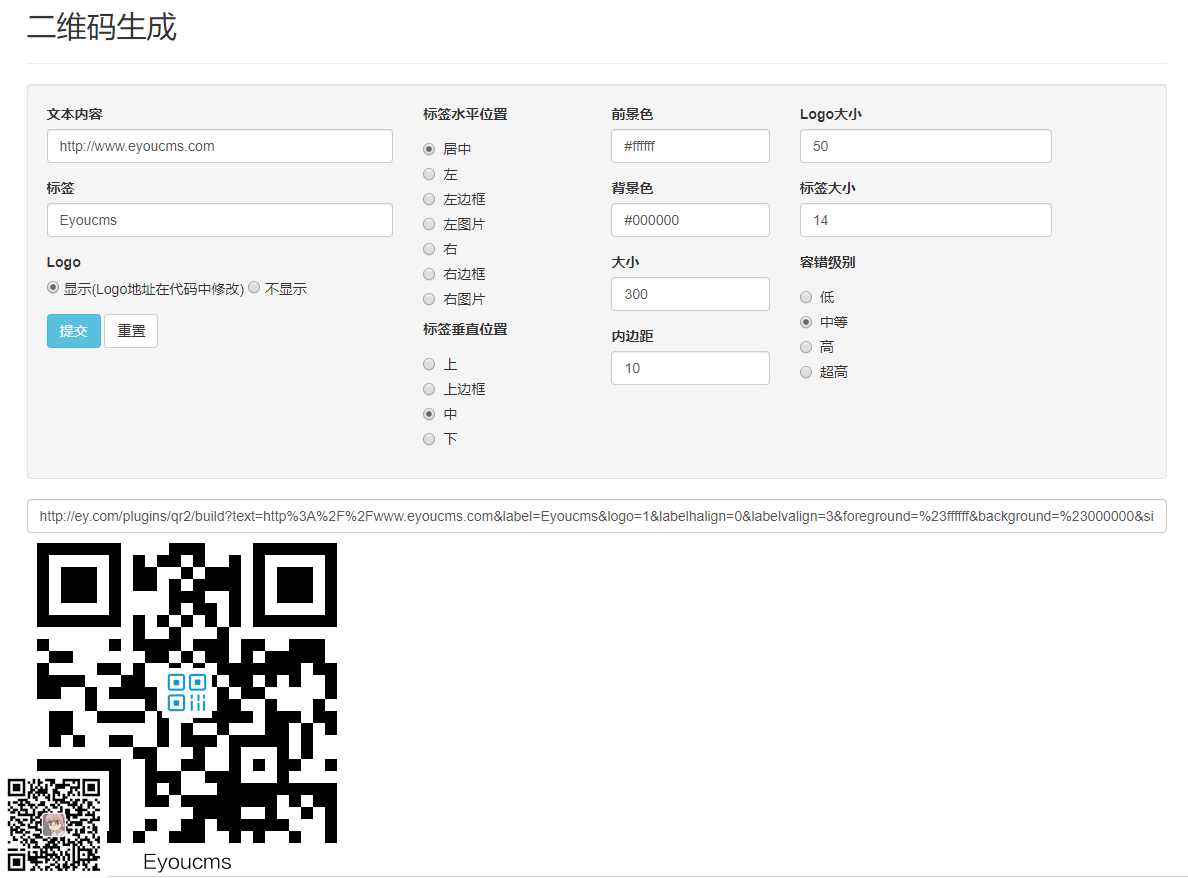The height and width of the screenshot is (878, 1188).
Task: Click the 文本内容 text input field
Action: (x=219, y=146)
